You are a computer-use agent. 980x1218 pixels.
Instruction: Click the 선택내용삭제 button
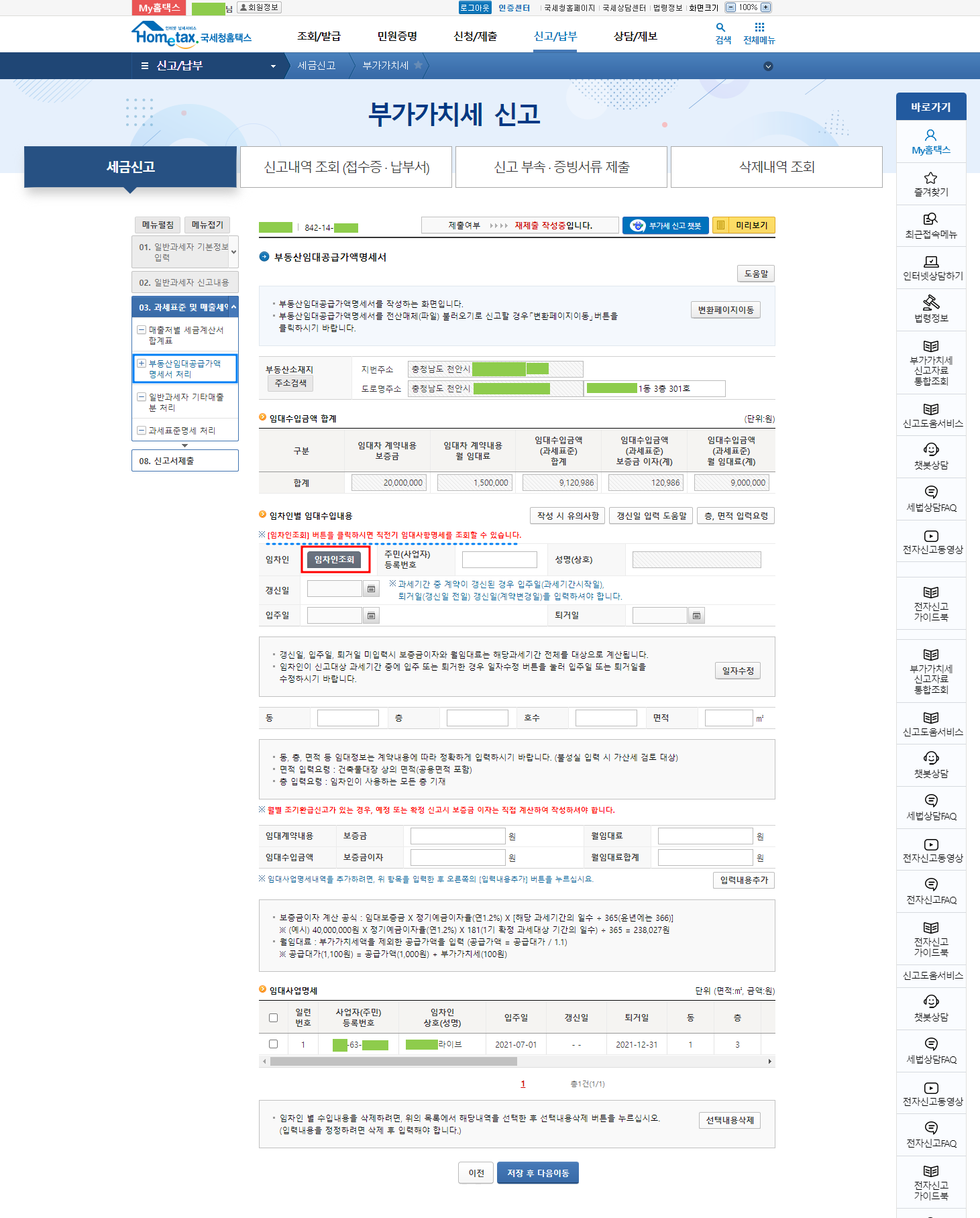pyautogui.click(x=730, y=1120)
